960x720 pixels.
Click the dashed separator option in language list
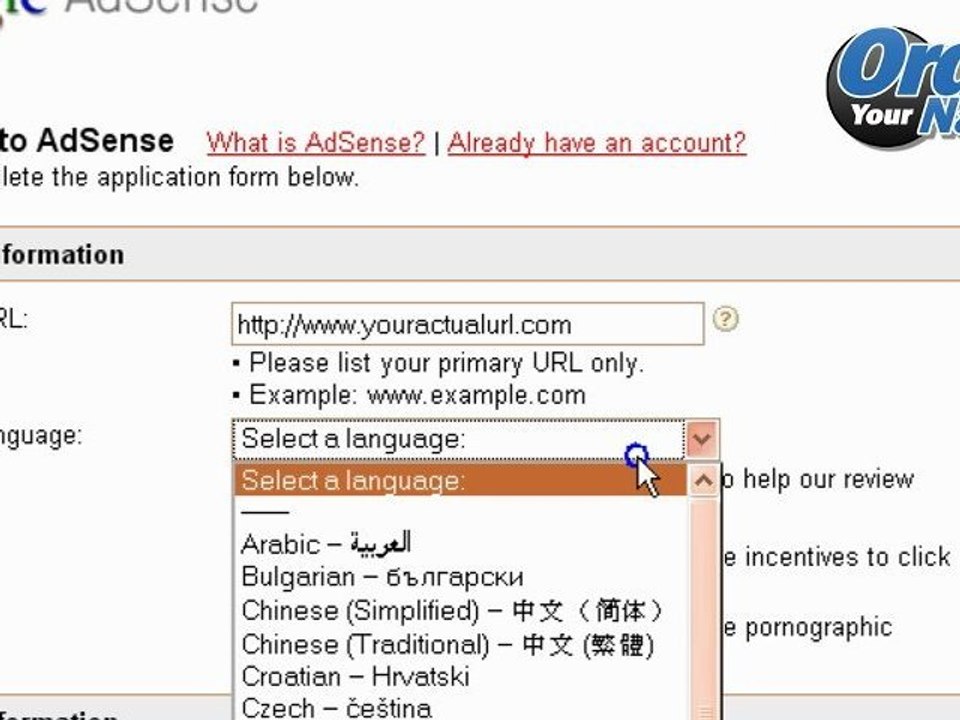[460, 512]
